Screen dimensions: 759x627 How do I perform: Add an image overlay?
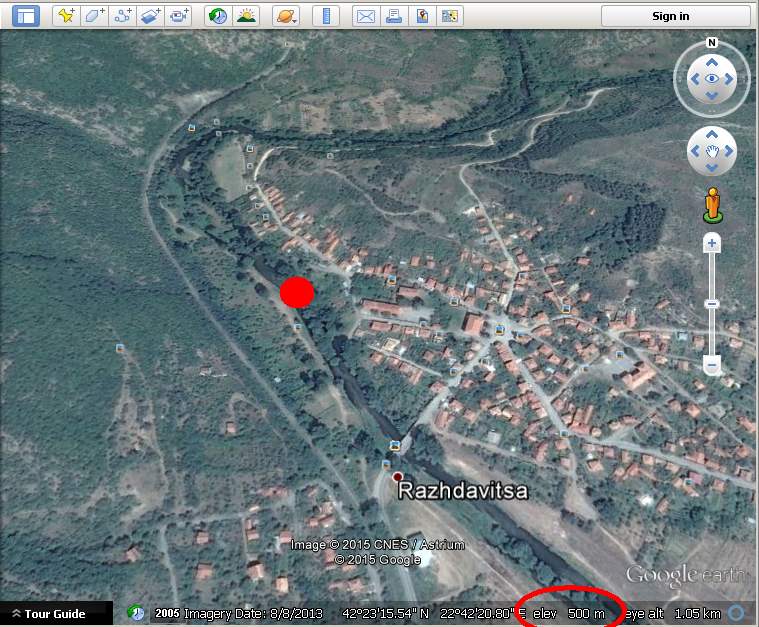click(150, 16)
